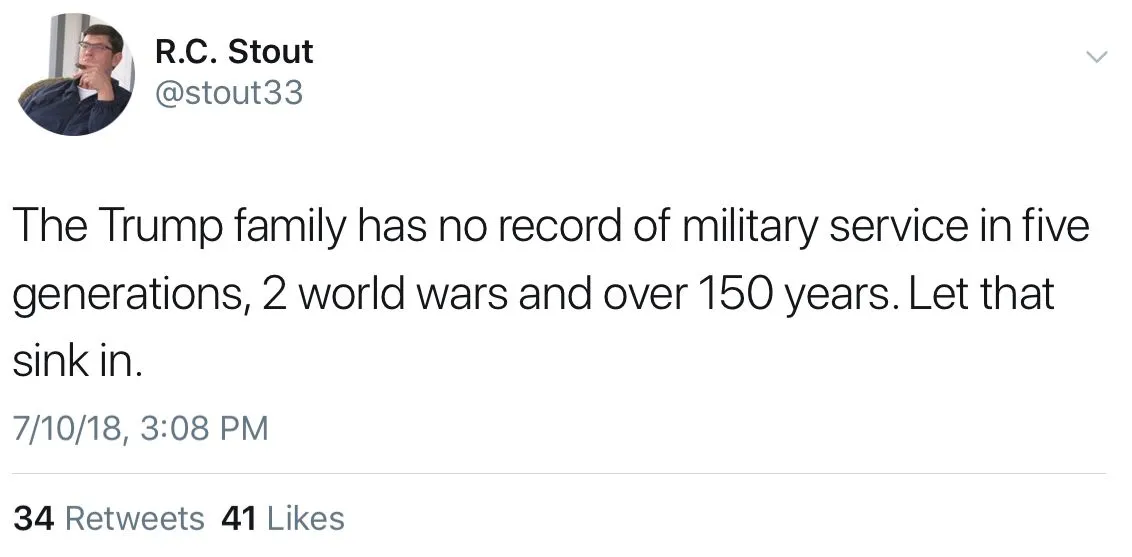
Task: Click the bold 41 like count
Action: click(238, 518)
